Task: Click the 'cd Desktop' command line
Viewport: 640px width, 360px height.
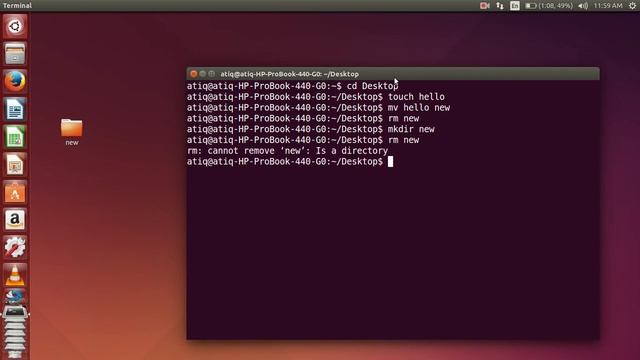Action: 292,86
